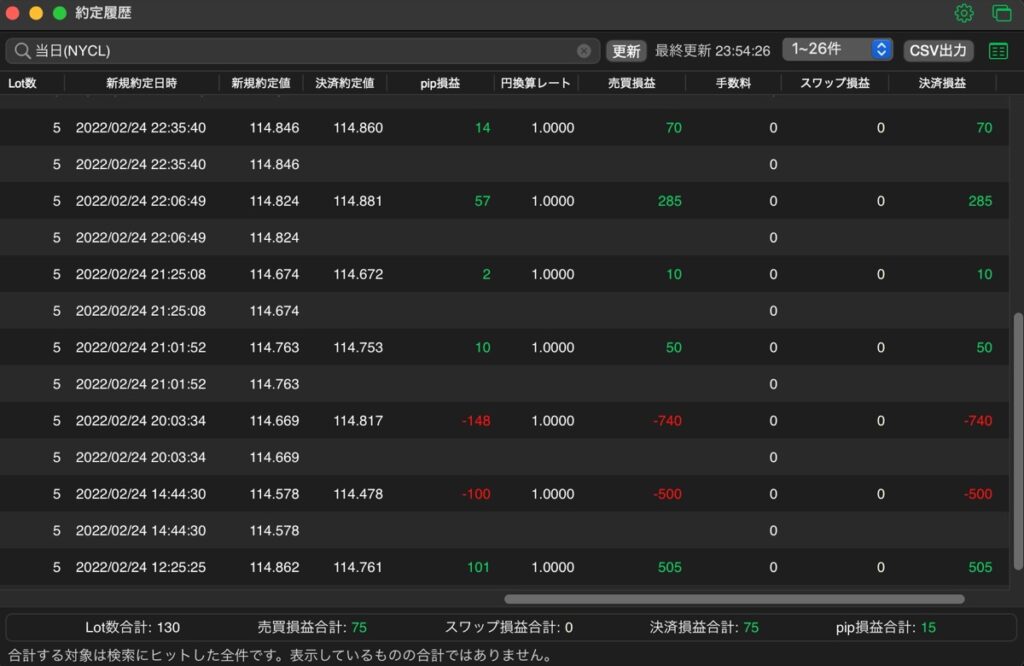
Task: Open settings via the green gear icon
Action: point(964,13)
